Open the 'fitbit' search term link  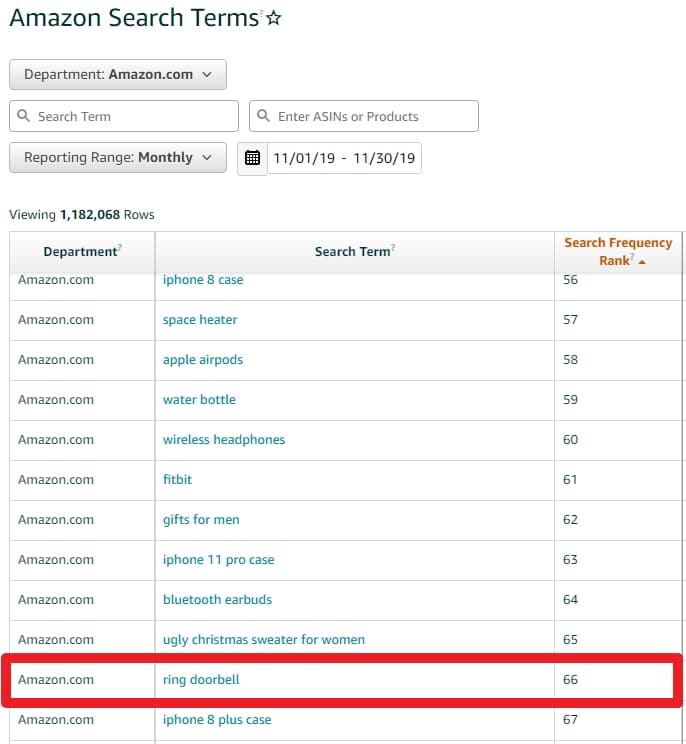click(x=177, y=479)
